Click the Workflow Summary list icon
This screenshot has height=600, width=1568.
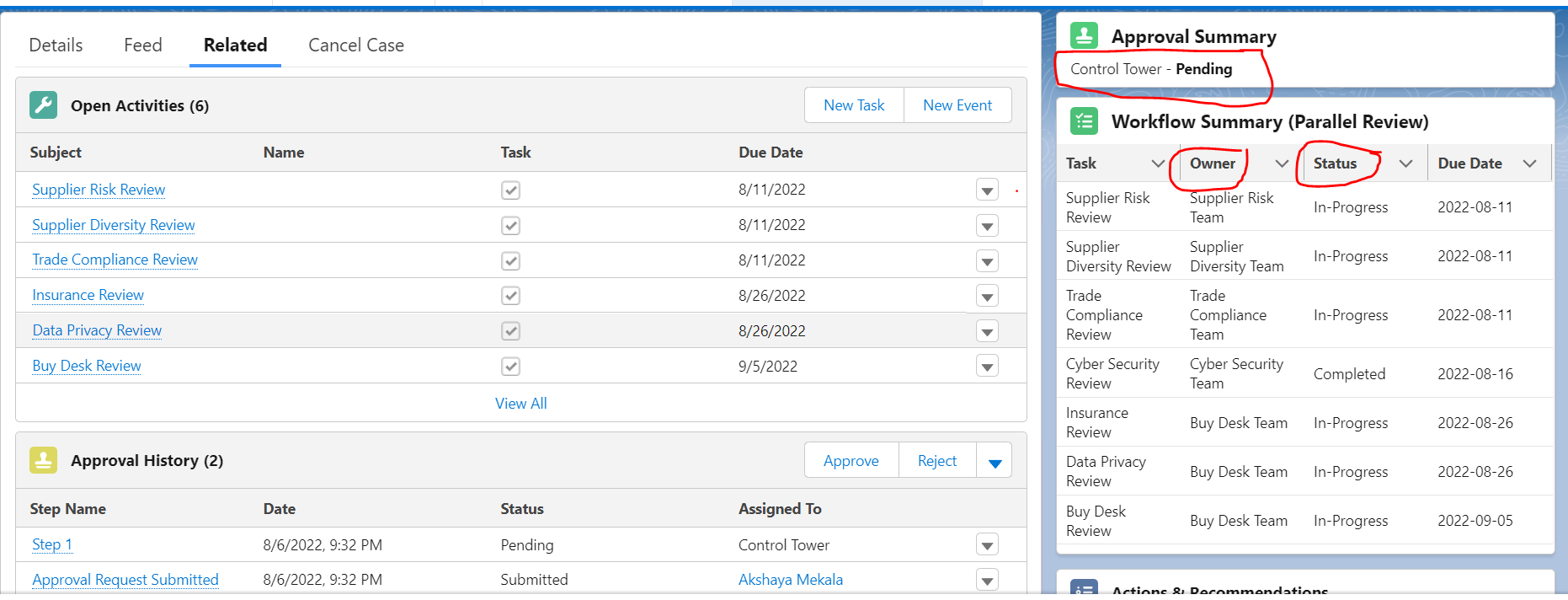[x=1084, y=121]
